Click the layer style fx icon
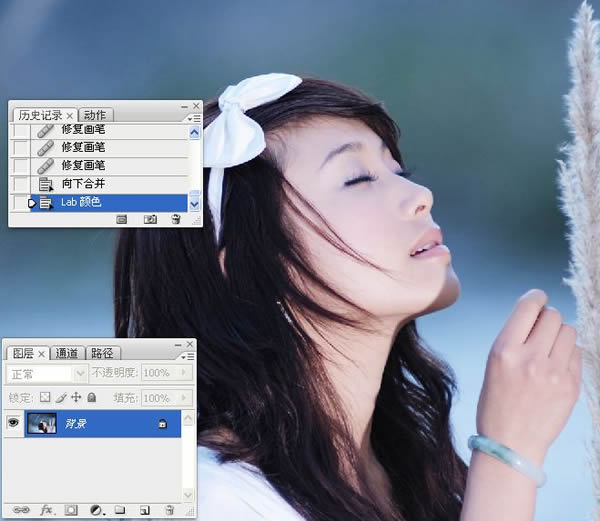The image size is (600, 521). pos(46,510)
